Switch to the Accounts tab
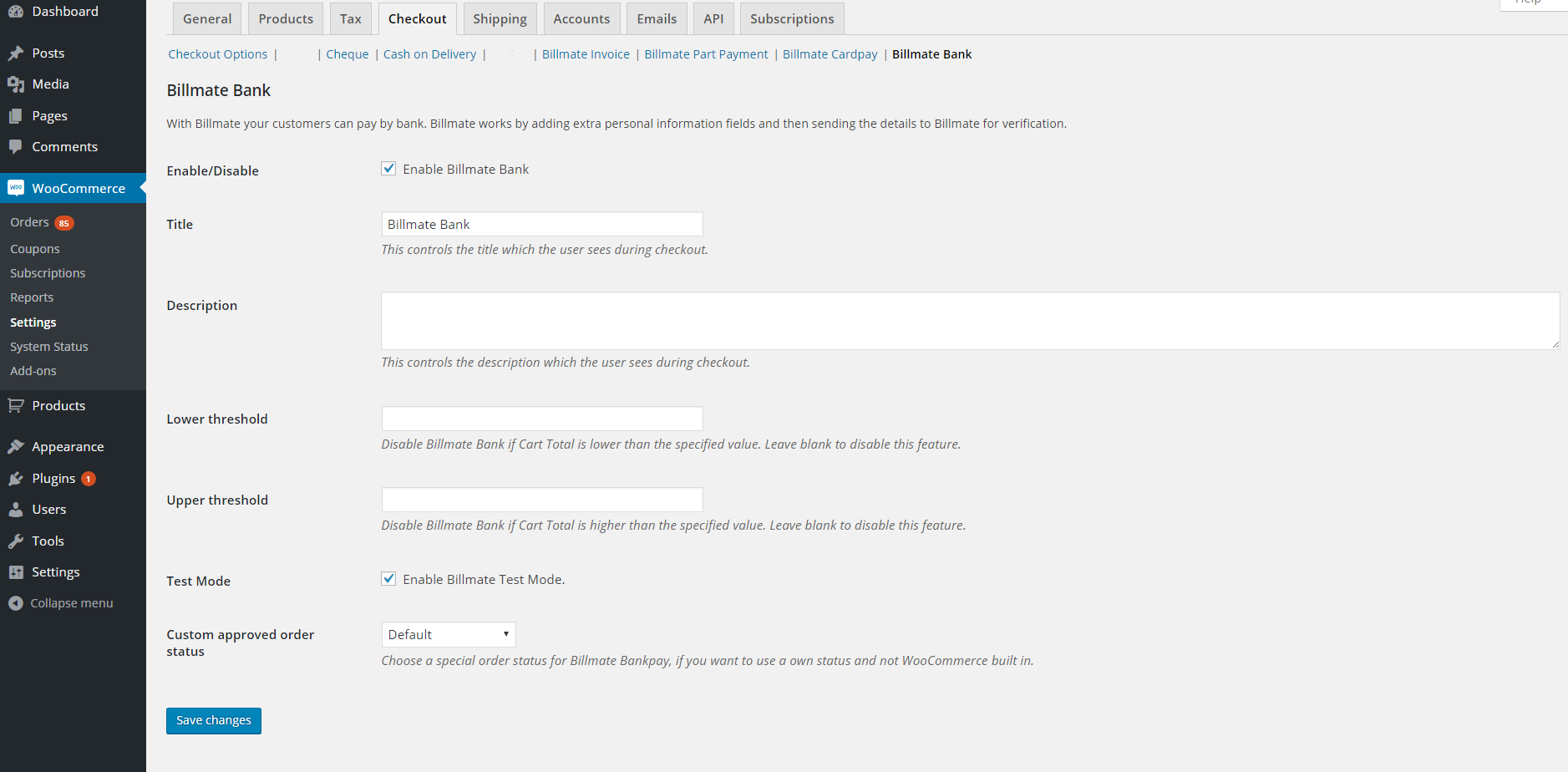The height and width of the screenshot is (772, 1568). [x=581, y=18]
